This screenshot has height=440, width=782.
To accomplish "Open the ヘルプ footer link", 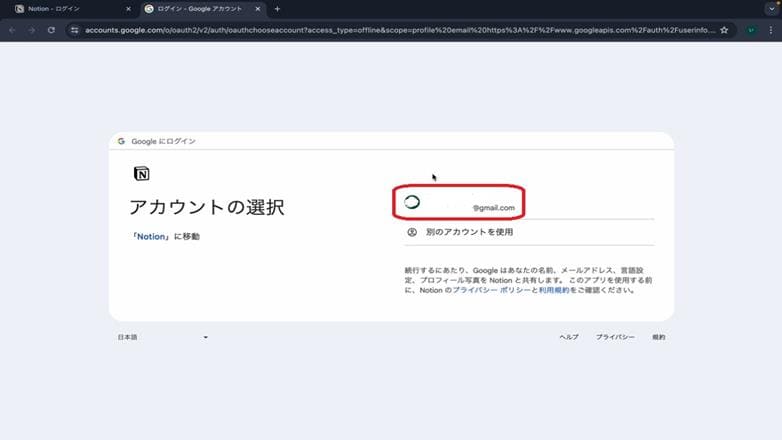I will (x=569, y=337).
